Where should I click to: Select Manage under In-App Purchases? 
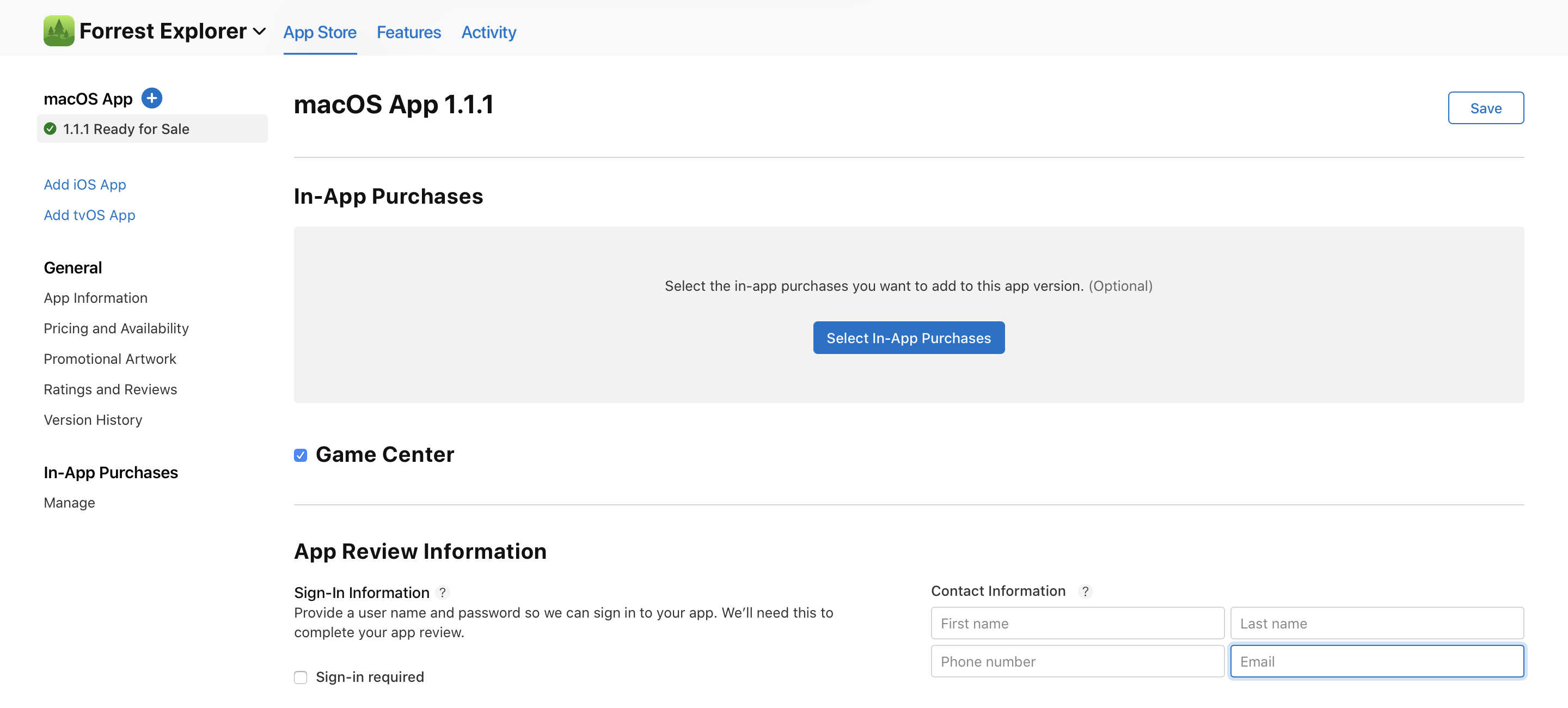[69, 502]
